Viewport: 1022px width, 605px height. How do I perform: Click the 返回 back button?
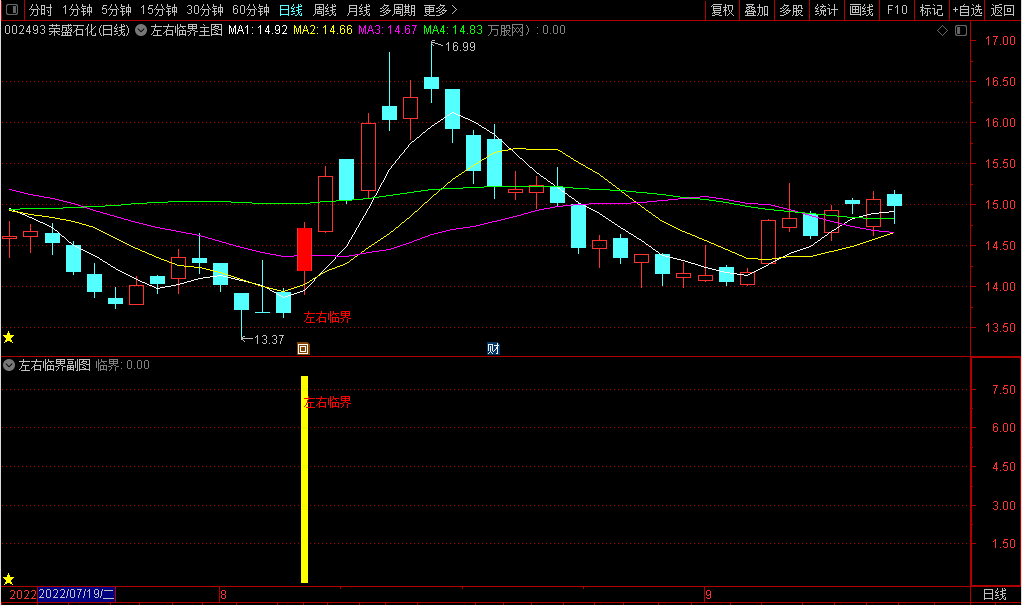(1002, 10)
